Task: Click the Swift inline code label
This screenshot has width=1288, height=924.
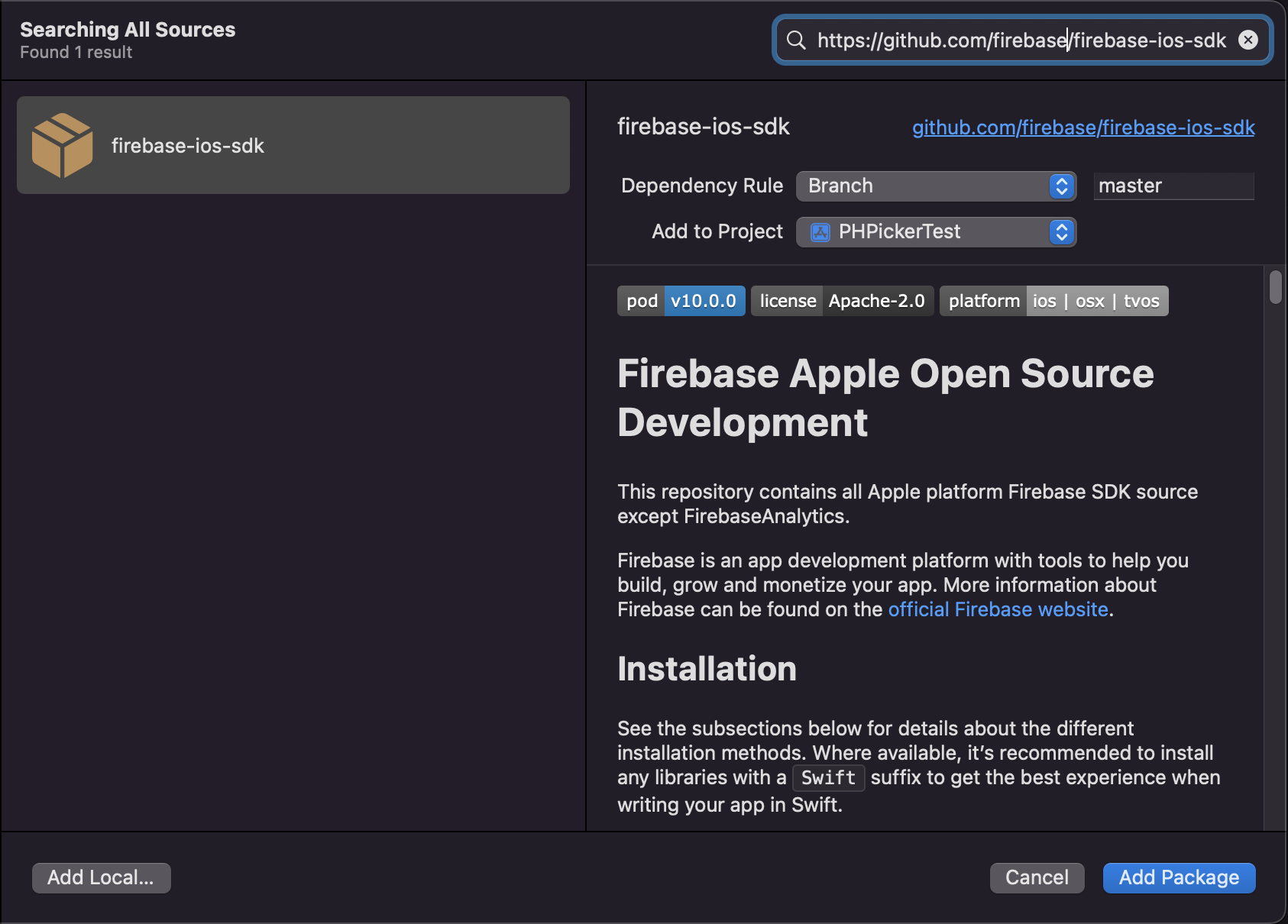Action: [x=828, y=778]
